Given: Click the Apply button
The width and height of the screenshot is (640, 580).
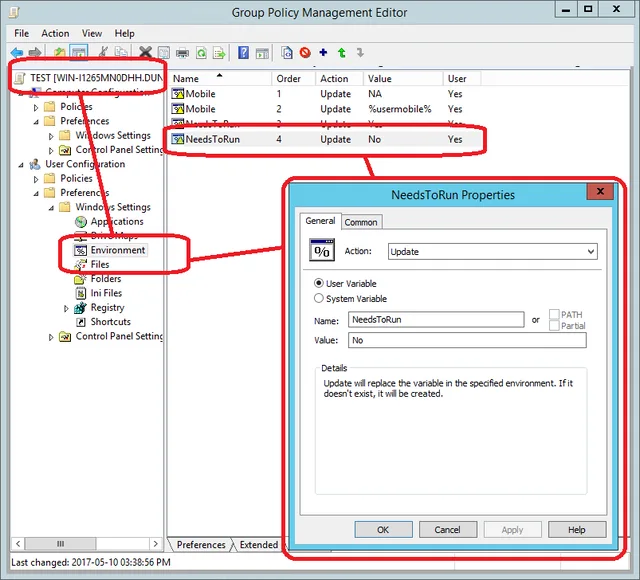Looking at the screenshot, I should [512, 529].
